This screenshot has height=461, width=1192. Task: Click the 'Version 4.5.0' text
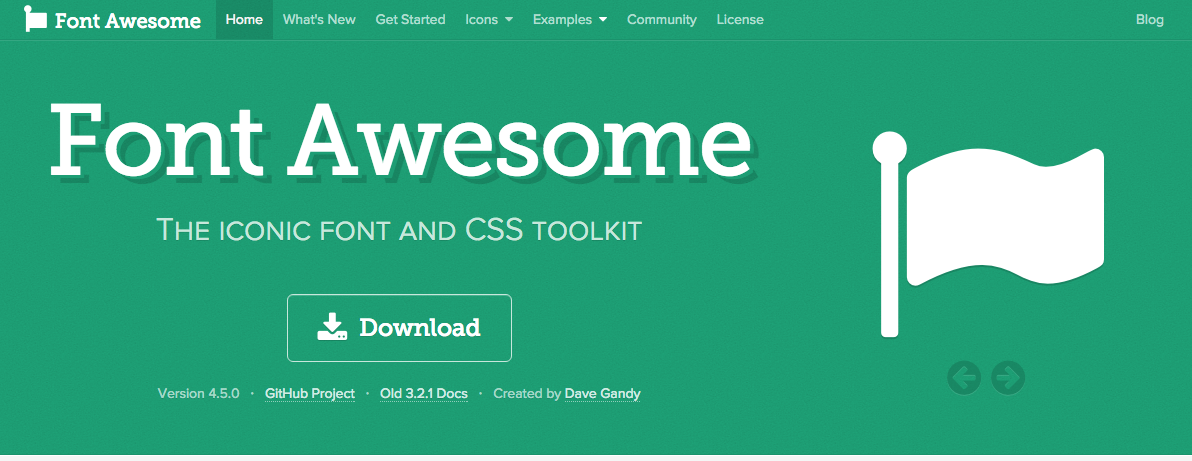[198, 393]
